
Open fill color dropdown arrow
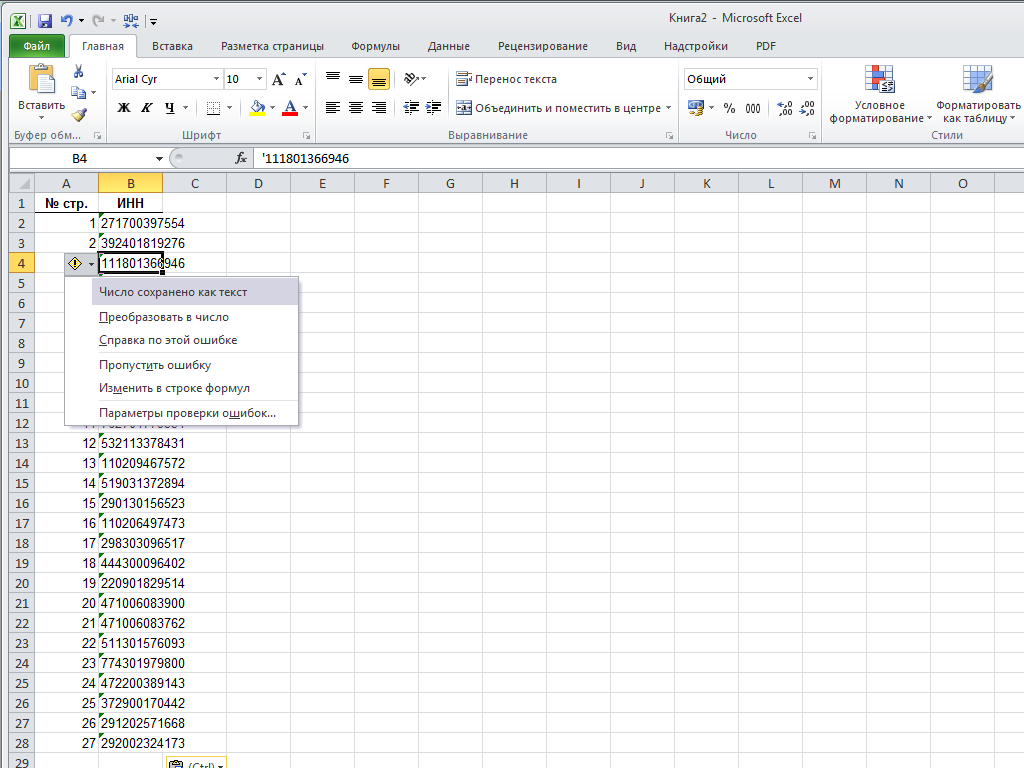(272, 108)
